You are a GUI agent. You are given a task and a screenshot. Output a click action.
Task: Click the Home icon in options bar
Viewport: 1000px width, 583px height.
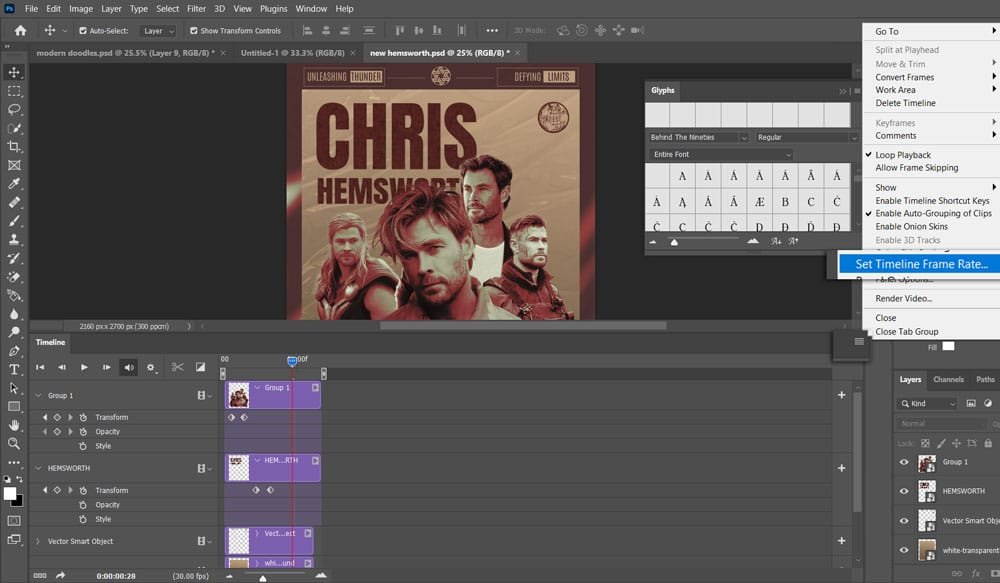click(20, 31)
